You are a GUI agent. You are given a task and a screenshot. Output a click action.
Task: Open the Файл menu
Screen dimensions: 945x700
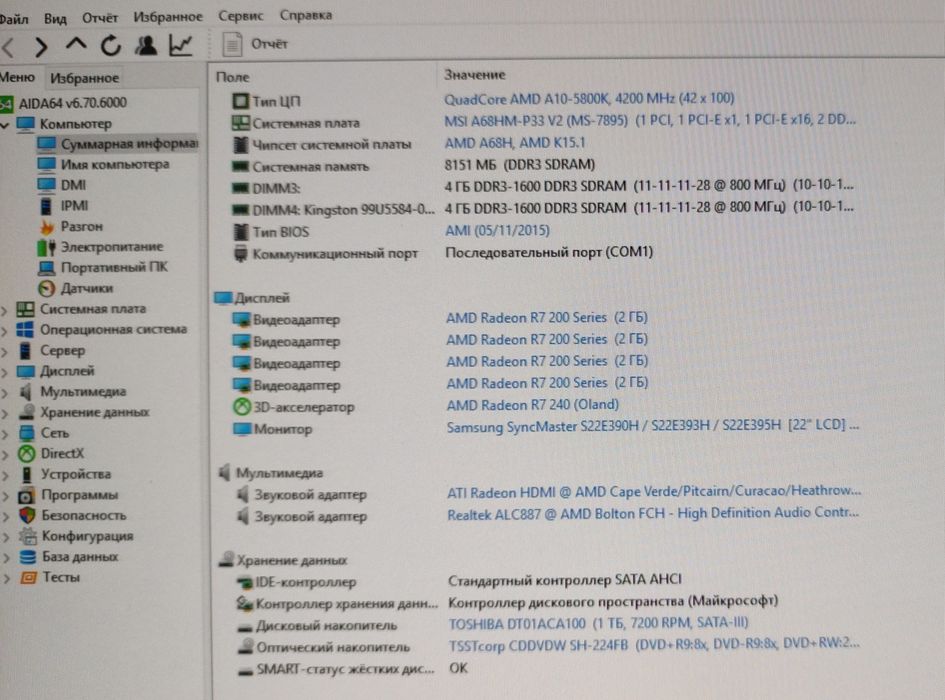tap(13, 19)
